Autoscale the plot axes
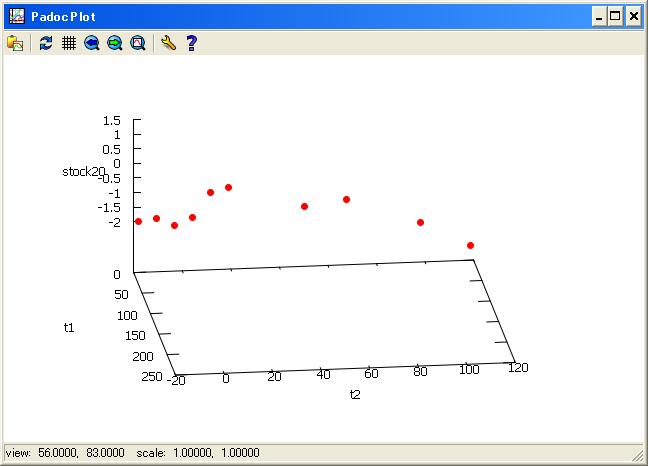 (138, 43)
